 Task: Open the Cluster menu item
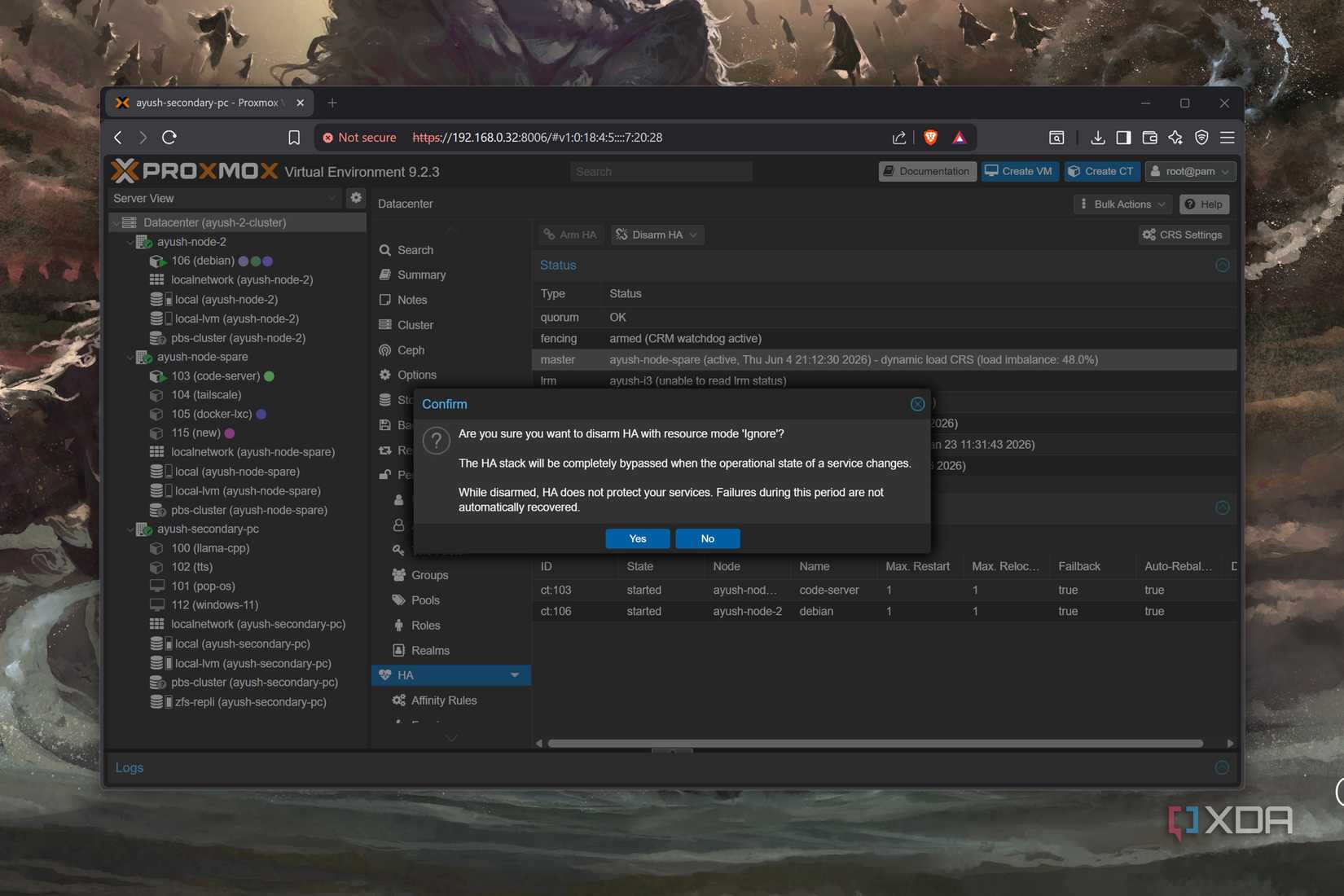tap(415, 325)
